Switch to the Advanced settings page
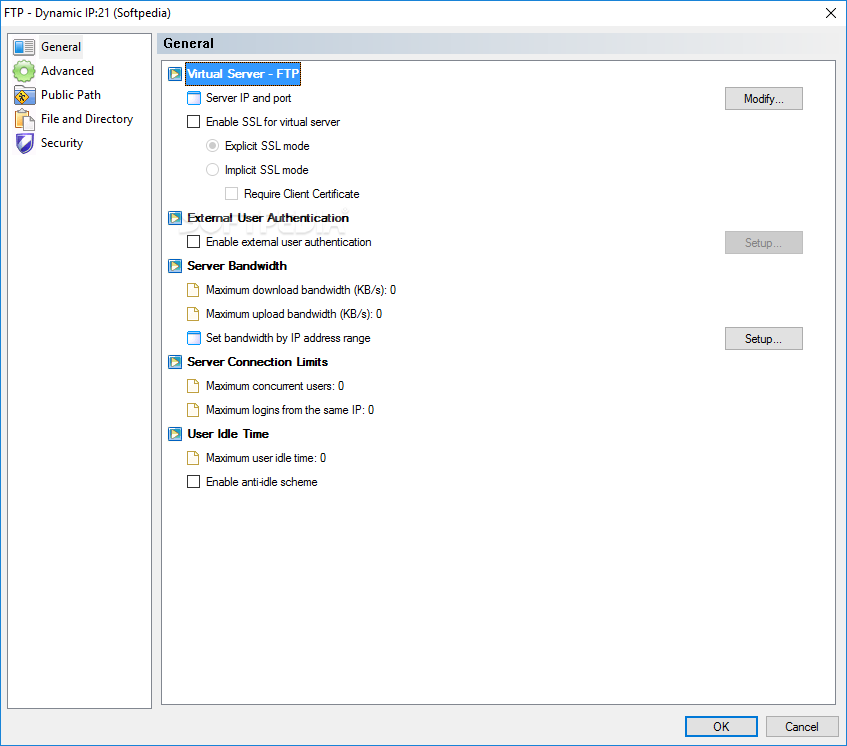 click(68, 71)
